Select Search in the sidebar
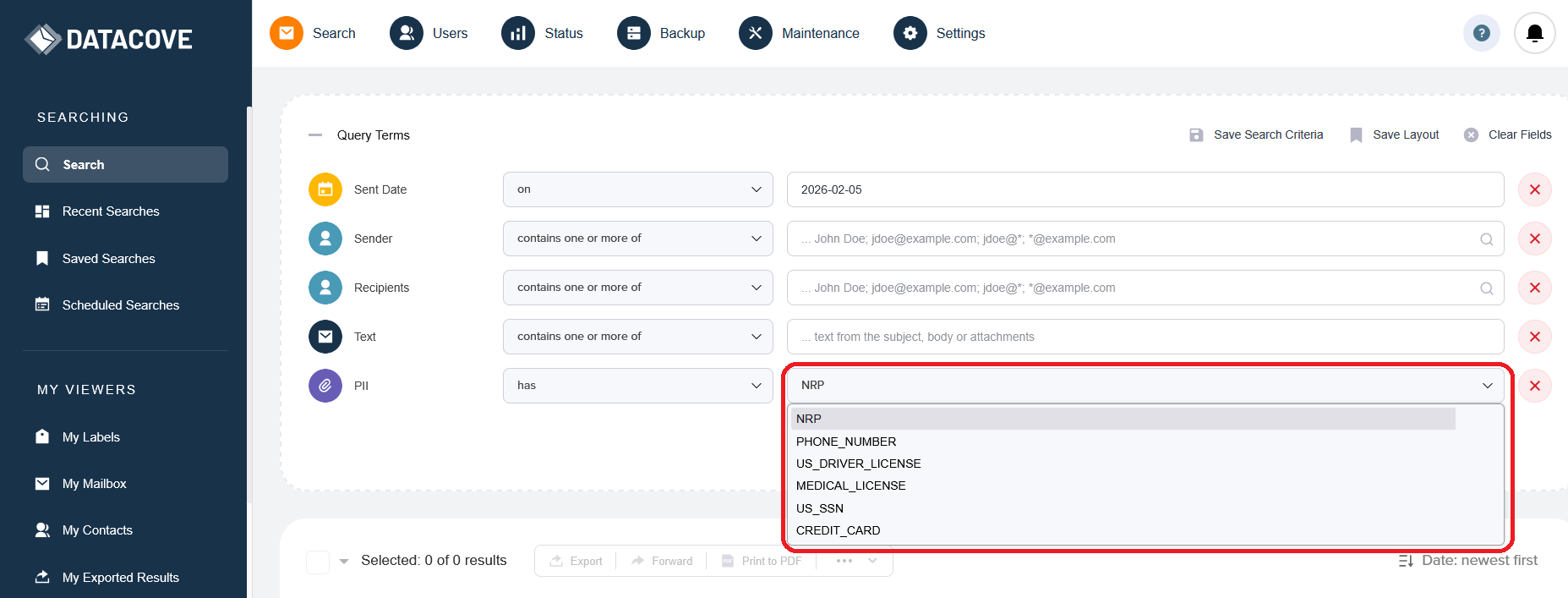This screenshot has height=598, width=1568. pos(125,164)
